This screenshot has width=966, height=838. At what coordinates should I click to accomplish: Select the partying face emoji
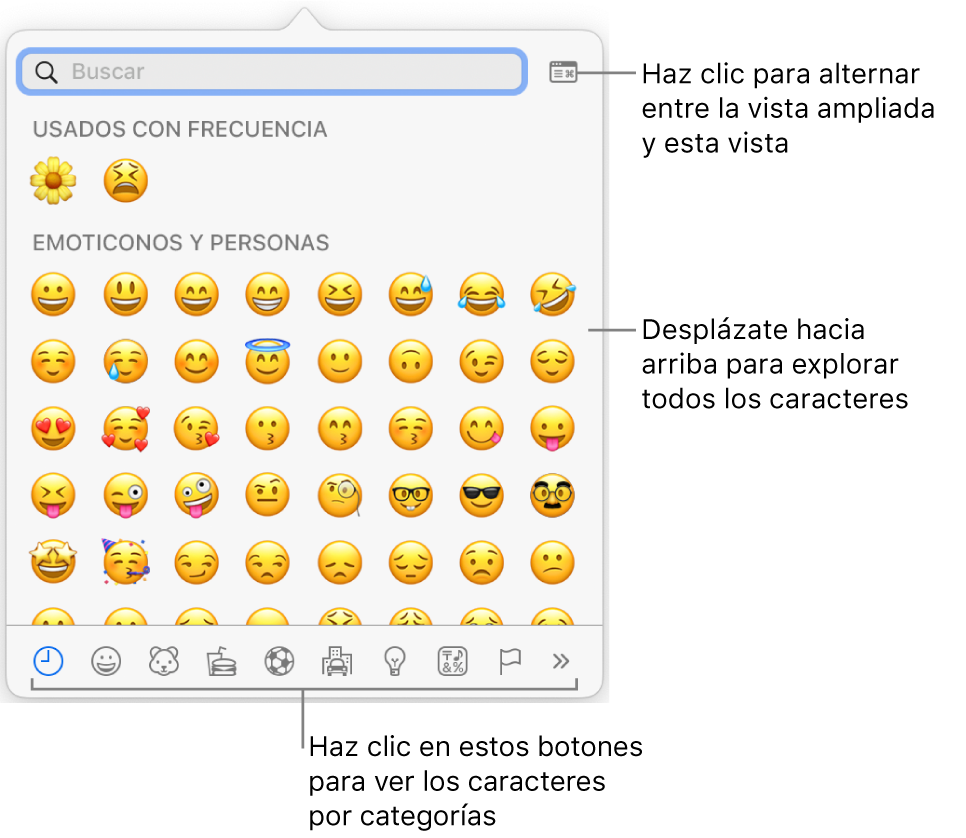(x=126, y=562)
